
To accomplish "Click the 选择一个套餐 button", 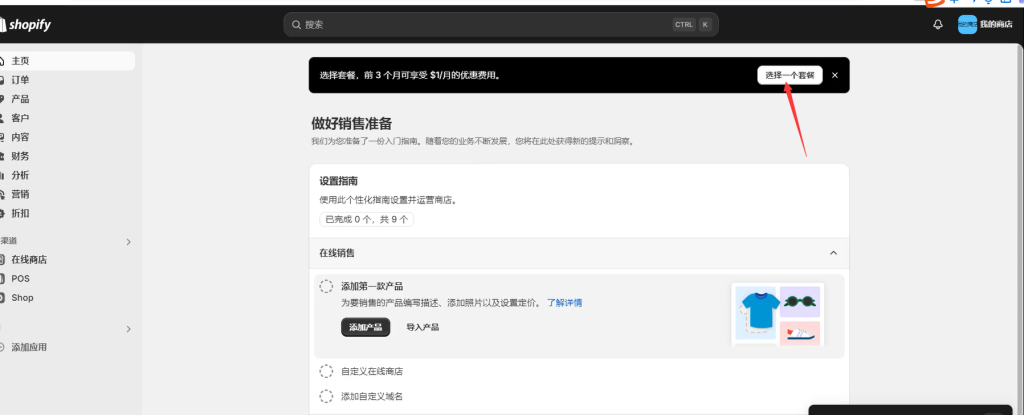I will 789,75.
